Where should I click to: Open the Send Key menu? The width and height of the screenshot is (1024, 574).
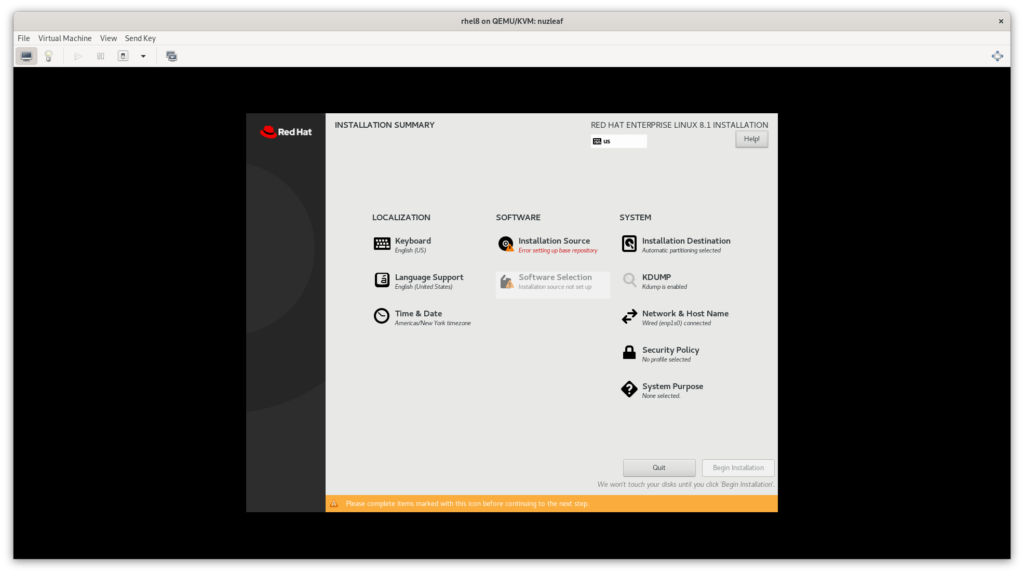tap(140, 39)
